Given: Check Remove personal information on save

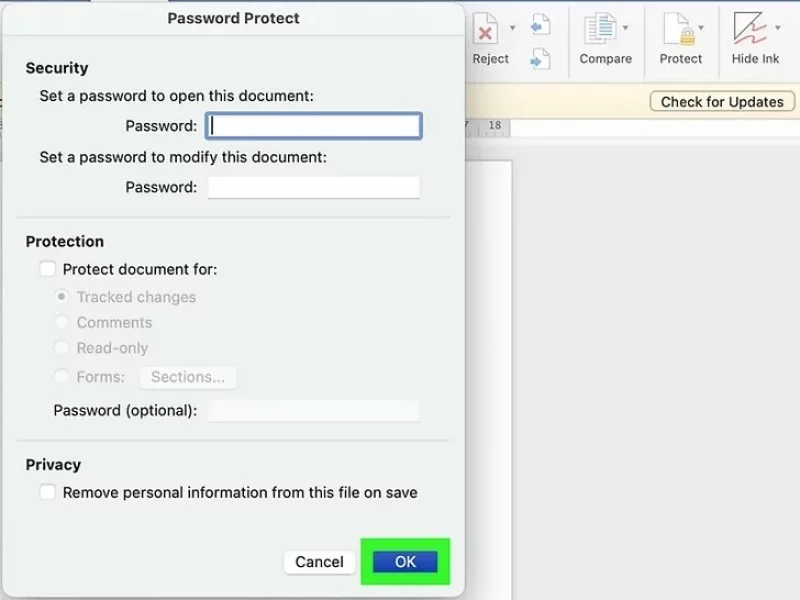Looking at the screenshot, I should tap(47, 492).
